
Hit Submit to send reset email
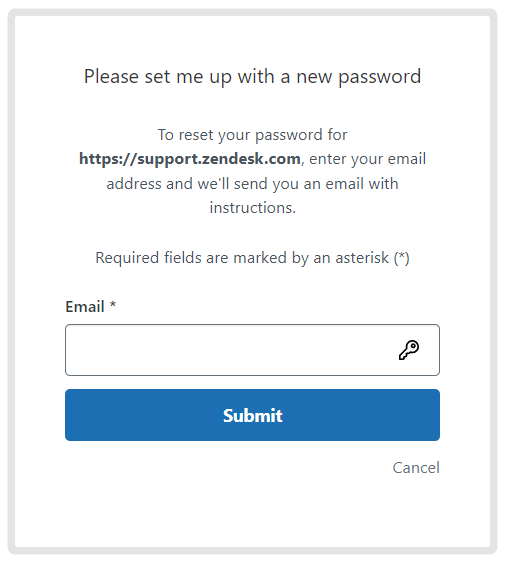pyautogui.click(x=252, y=415)
